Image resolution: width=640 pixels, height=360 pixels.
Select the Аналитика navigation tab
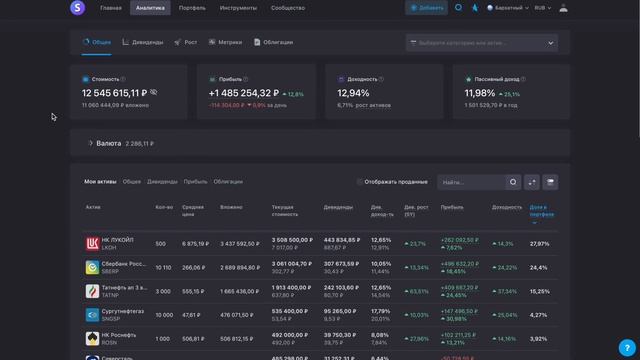coord(150,8)
